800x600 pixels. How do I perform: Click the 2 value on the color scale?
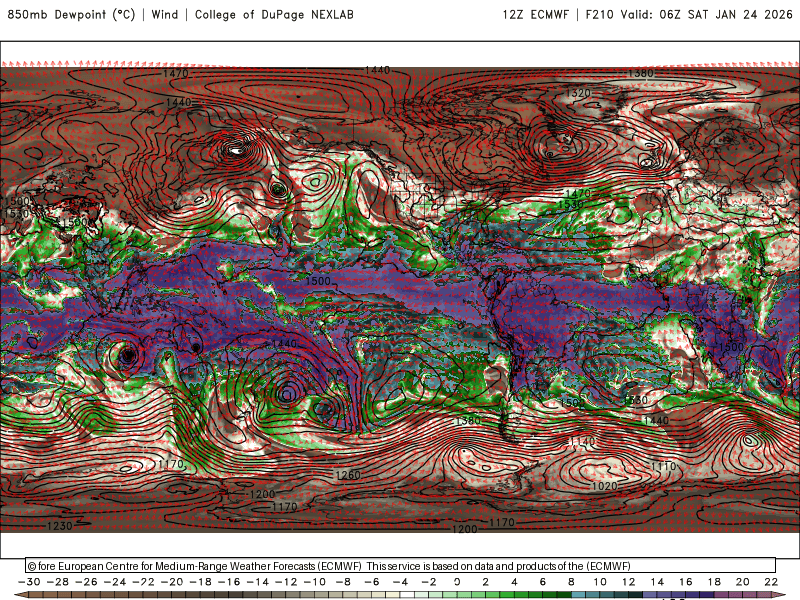[486, 582]
